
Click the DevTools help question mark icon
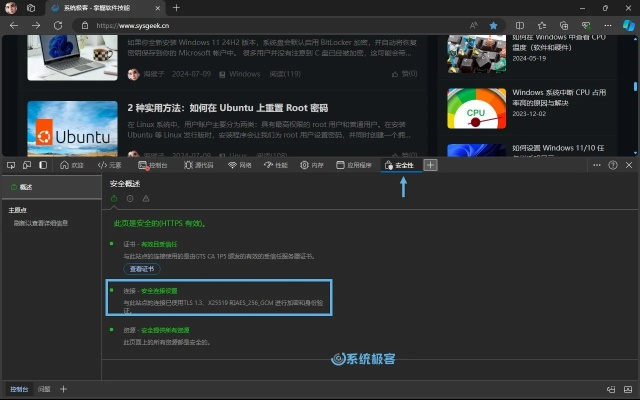[x=612, y=165]
